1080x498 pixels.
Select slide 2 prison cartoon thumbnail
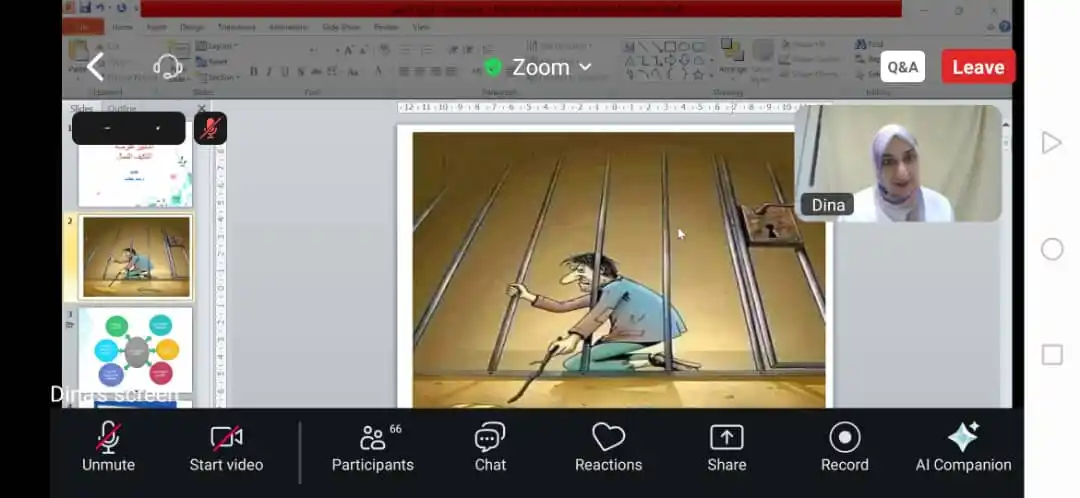point(136,257)
